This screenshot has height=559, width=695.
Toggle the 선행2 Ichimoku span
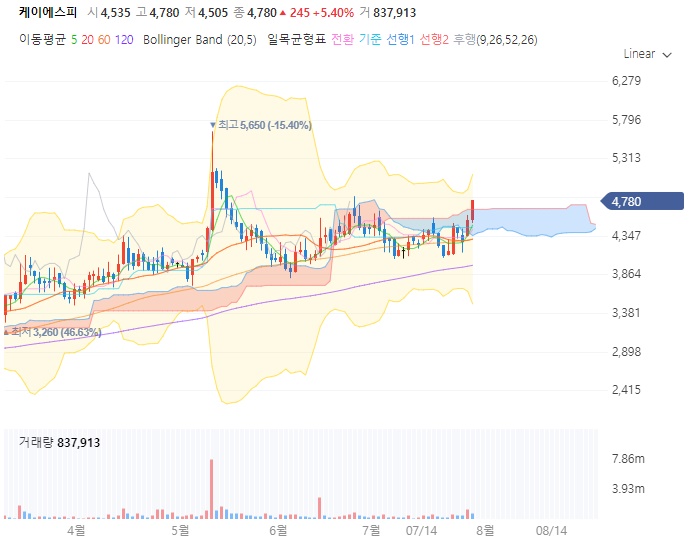pos(434,40)
